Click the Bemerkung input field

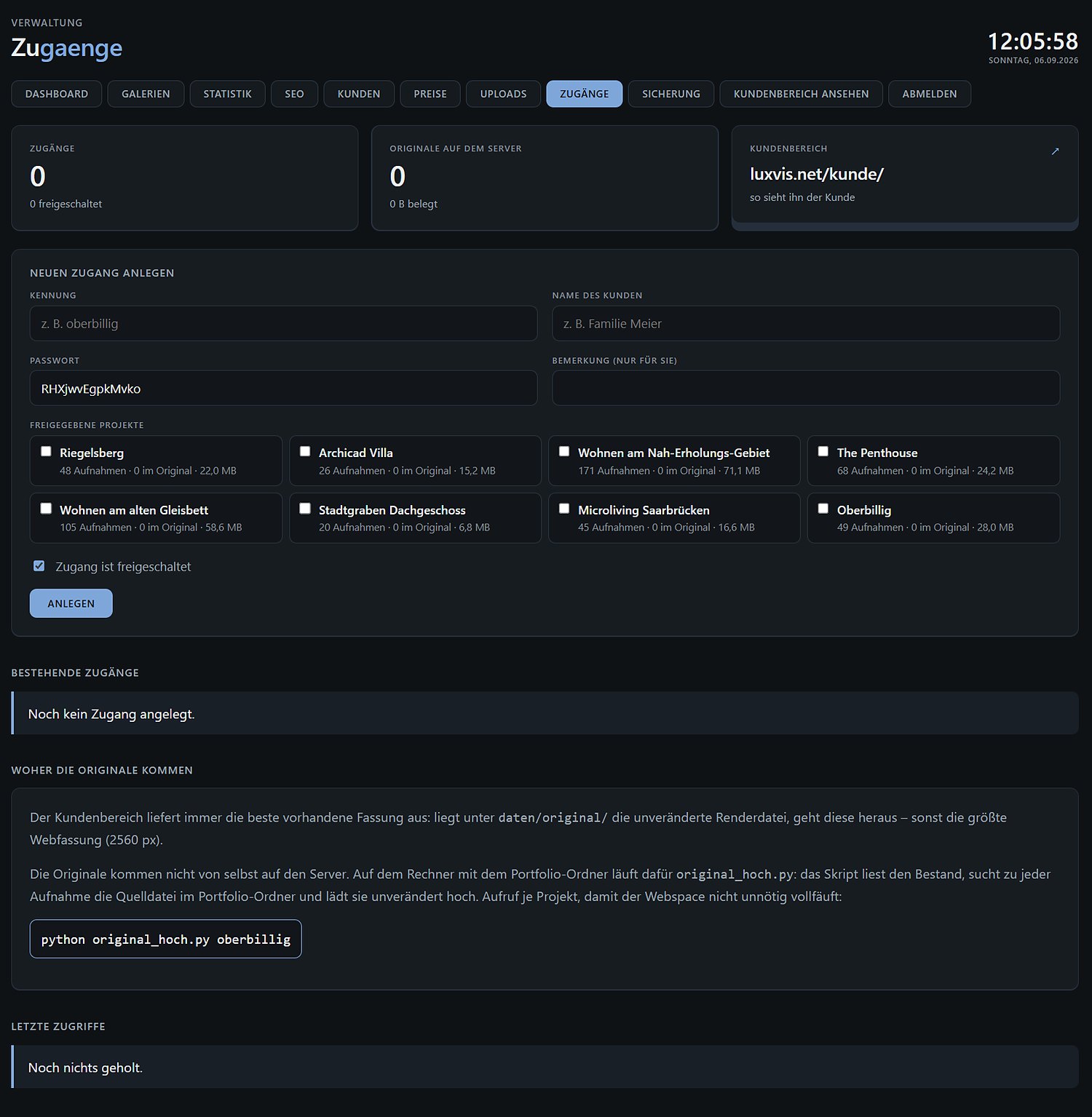tap(806, 388)
